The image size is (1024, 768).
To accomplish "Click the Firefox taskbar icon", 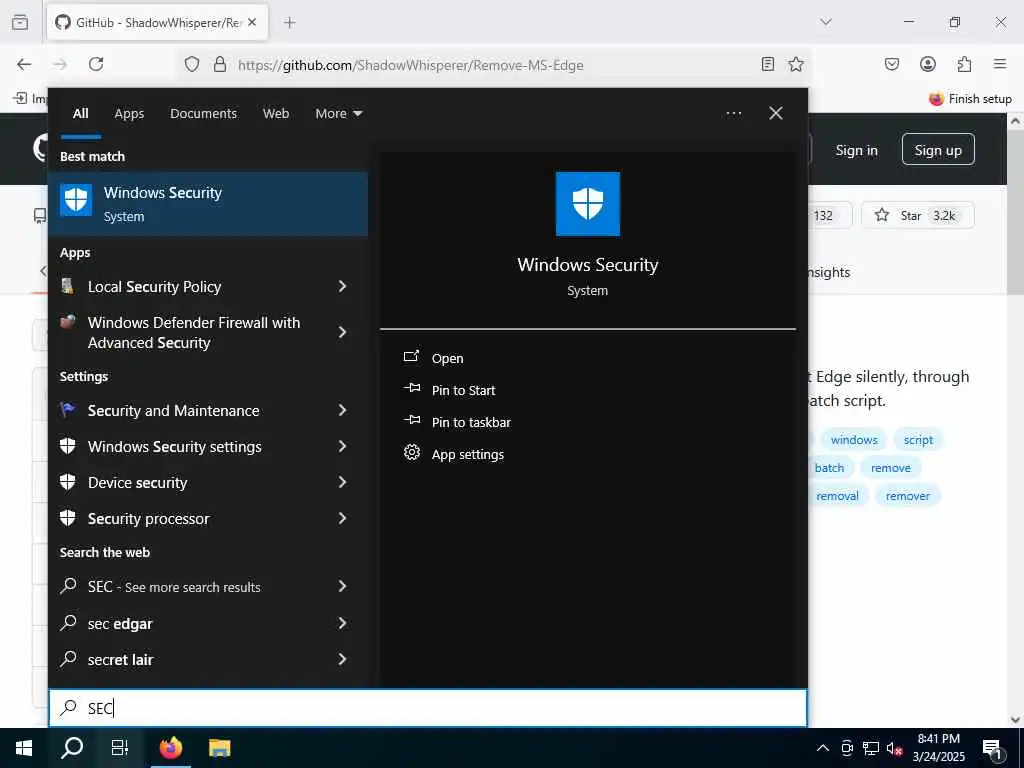I will [171, 748].
